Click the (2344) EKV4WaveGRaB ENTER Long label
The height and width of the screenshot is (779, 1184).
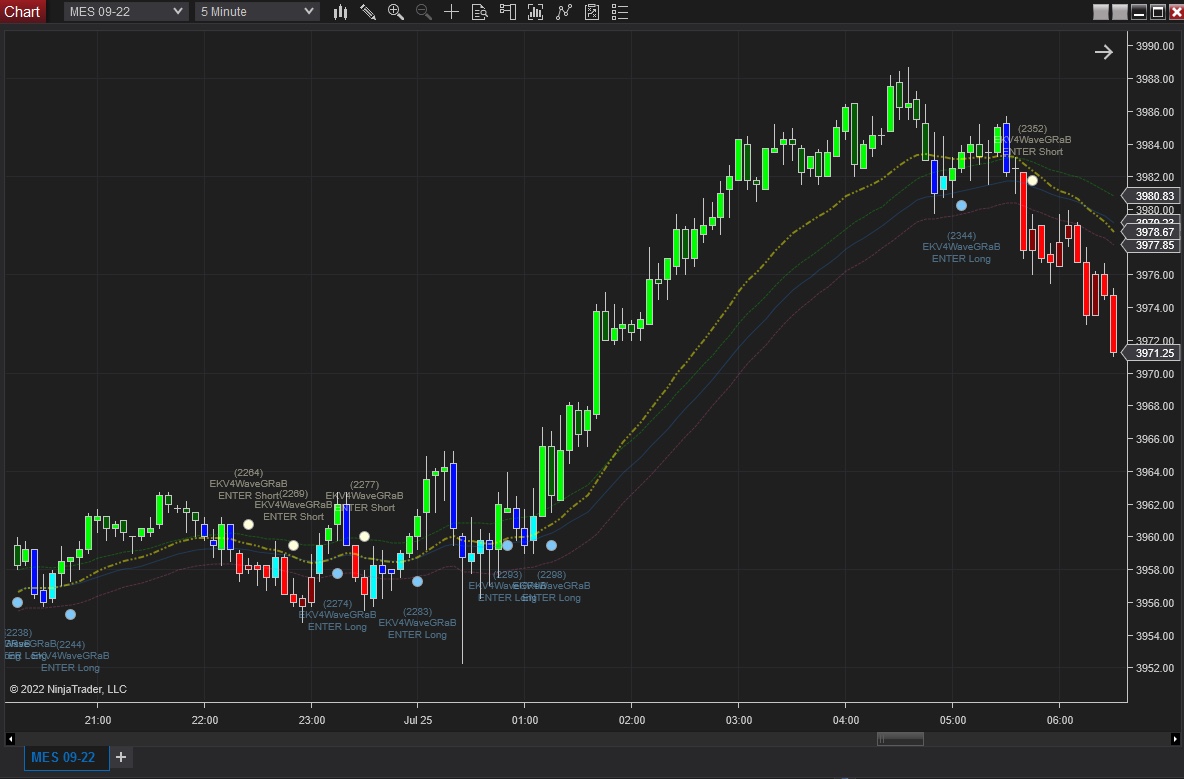point(961,247)
